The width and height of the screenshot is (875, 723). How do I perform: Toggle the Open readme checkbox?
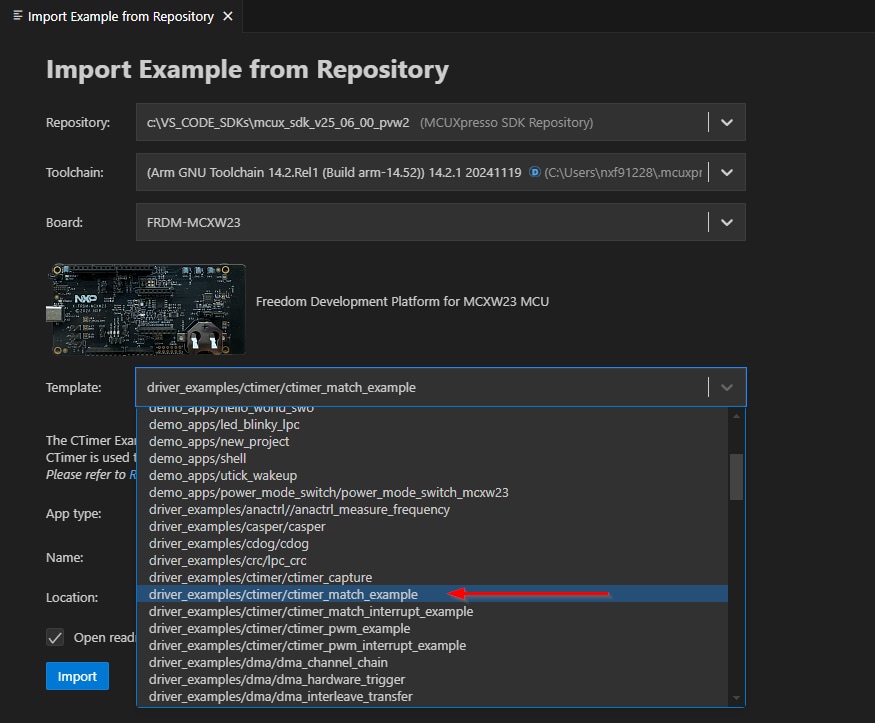pyautogui.click(x=55, y=637)
